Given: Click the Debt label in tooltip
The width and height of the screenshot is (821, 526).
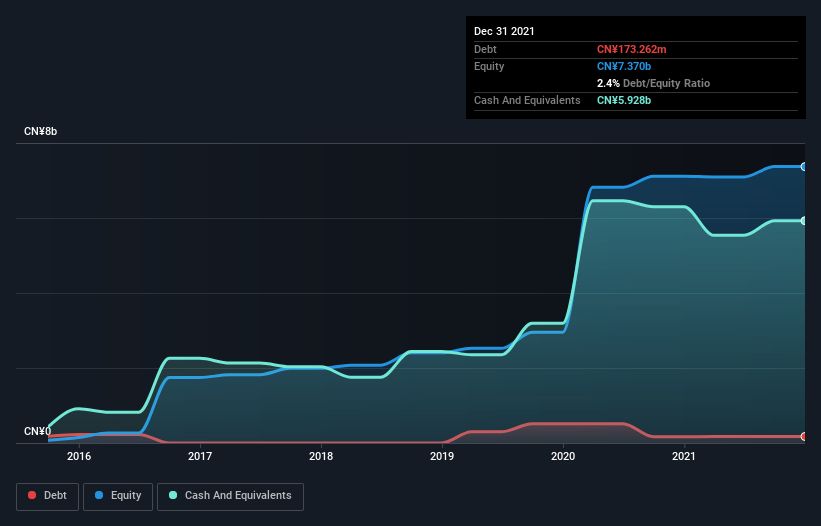Looking at the screenshot, I should coord(485,49).
